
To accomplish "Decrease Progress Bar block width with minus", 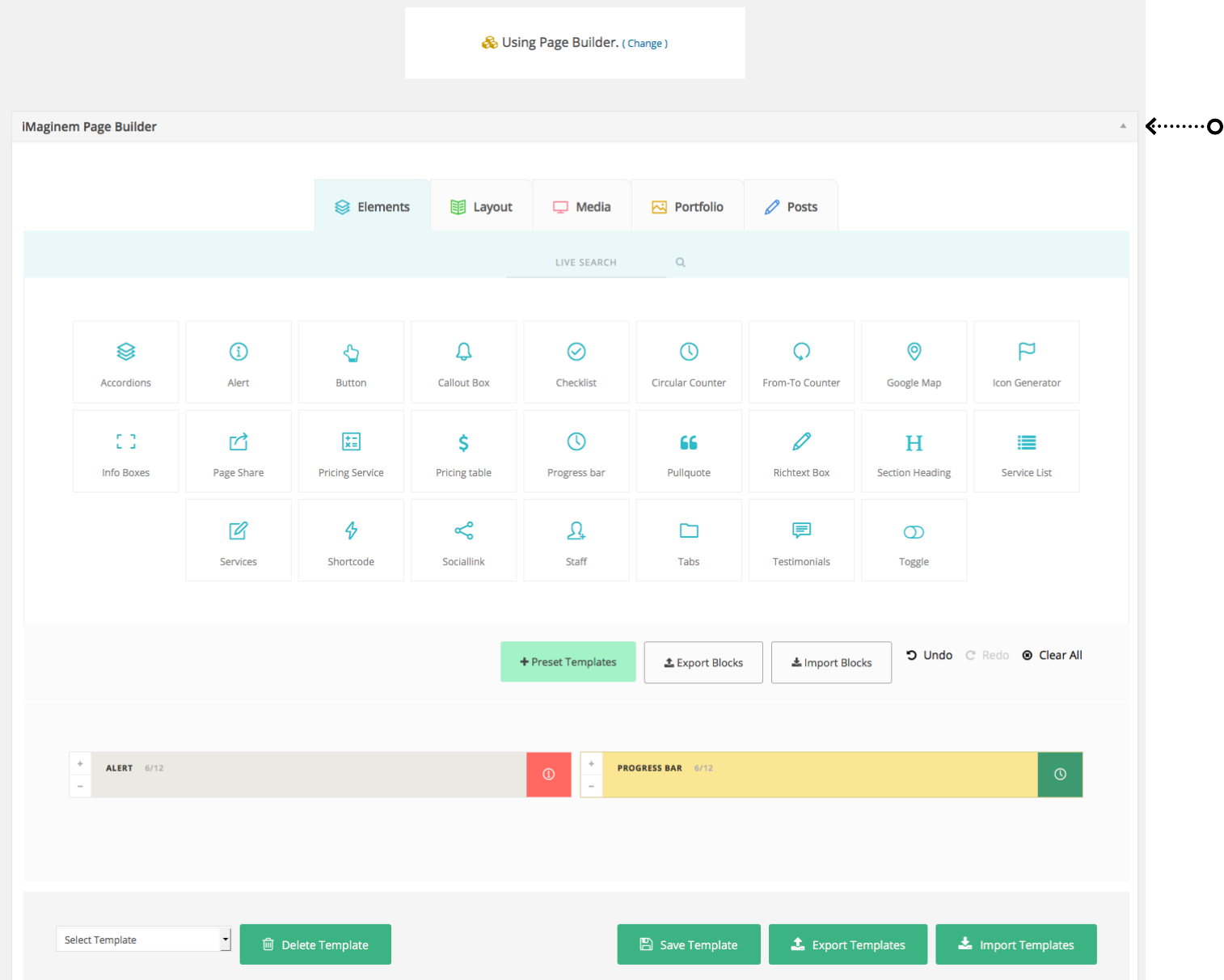I will point(591,786).
